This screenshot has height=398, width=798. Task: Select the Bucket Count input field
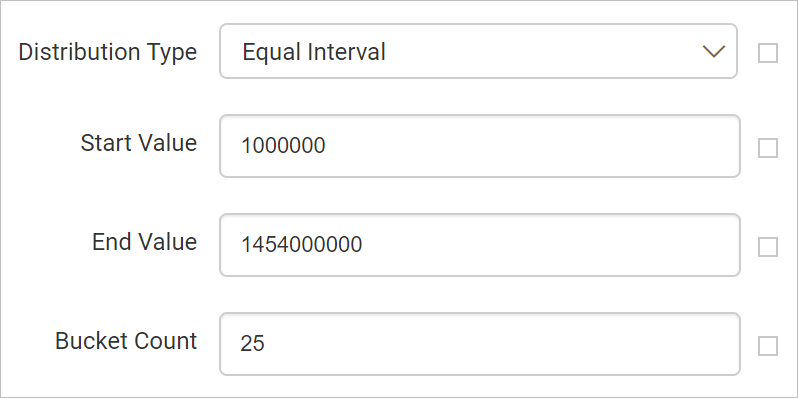479,344
